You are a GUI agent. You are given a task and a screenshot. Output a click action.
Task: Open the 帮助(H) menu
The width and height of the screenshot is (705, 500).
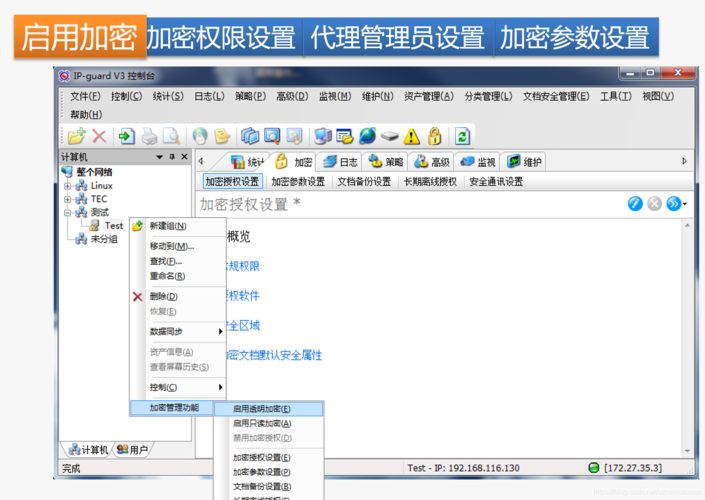click(86, 114)
